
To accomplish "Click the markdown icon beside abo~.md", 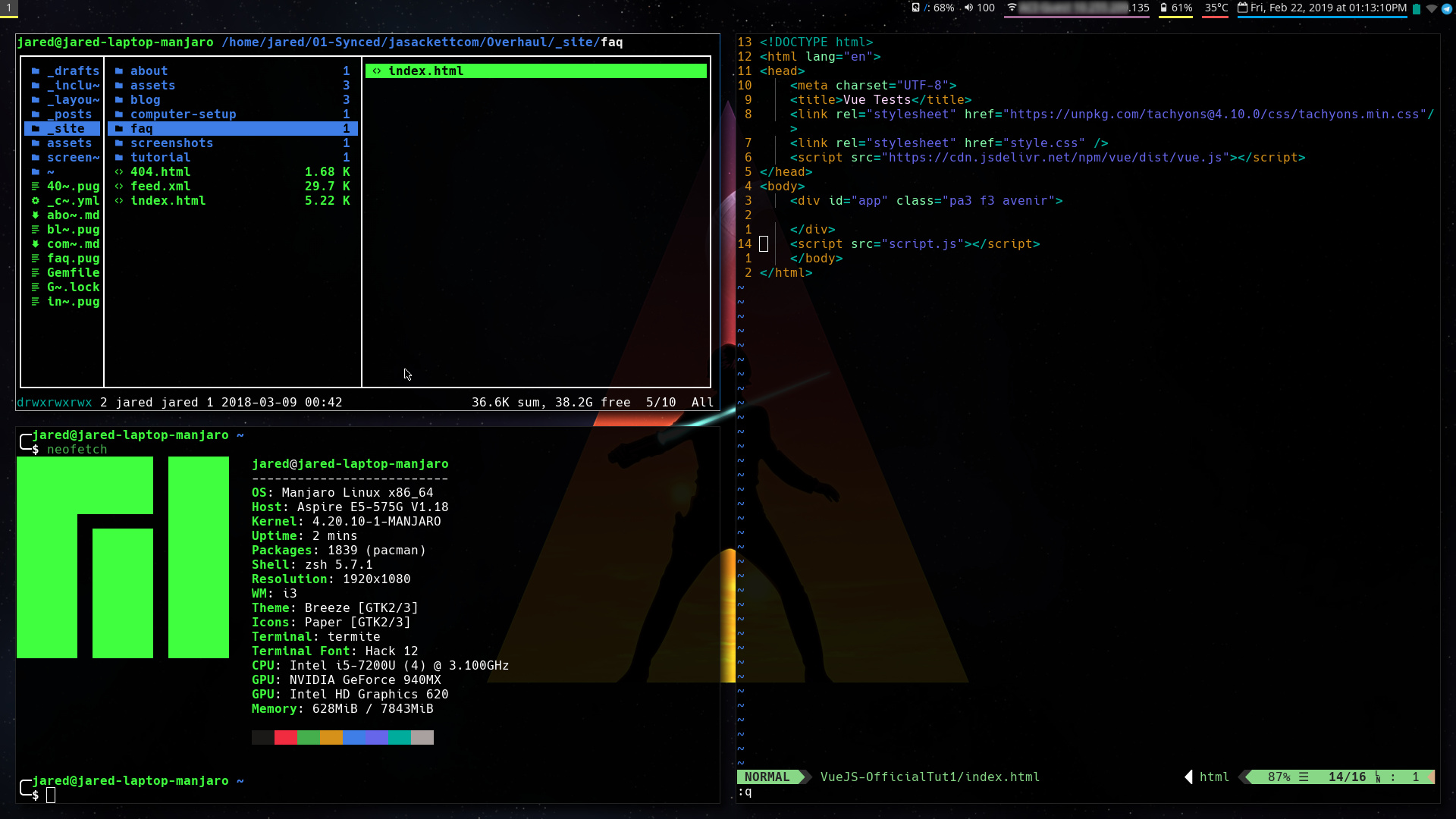I will pyautogui.click(x=36, y=215).
